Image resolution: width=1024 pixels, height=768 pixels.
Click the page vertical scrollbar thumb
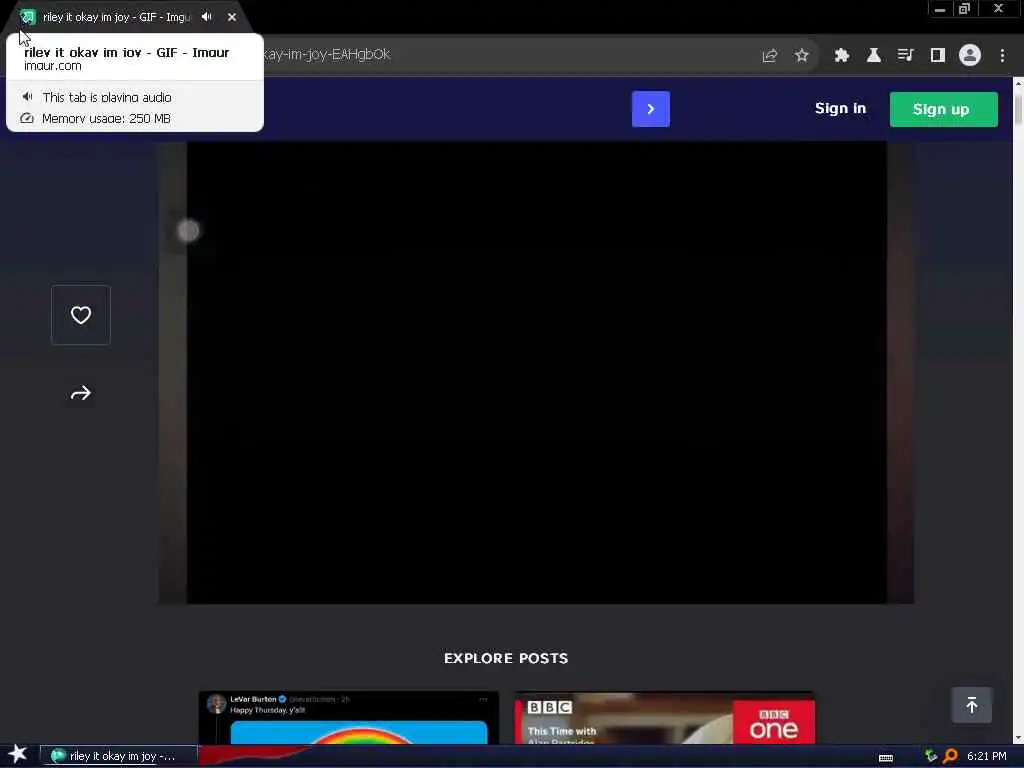[x=1018, y=108]
